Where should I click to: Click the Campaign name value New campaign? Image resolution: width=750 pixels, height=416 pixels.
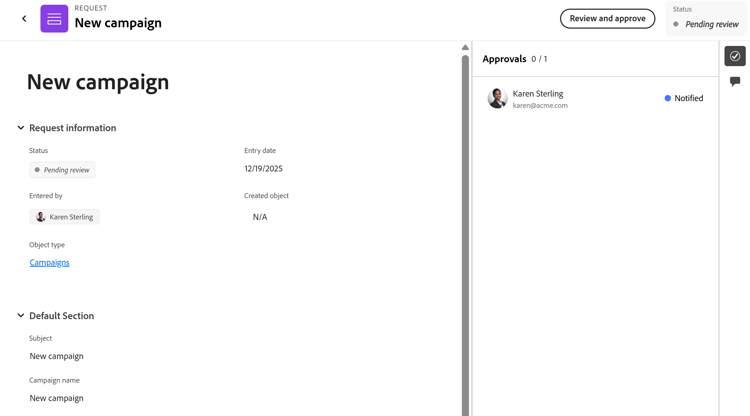click(x=56, y=398)
